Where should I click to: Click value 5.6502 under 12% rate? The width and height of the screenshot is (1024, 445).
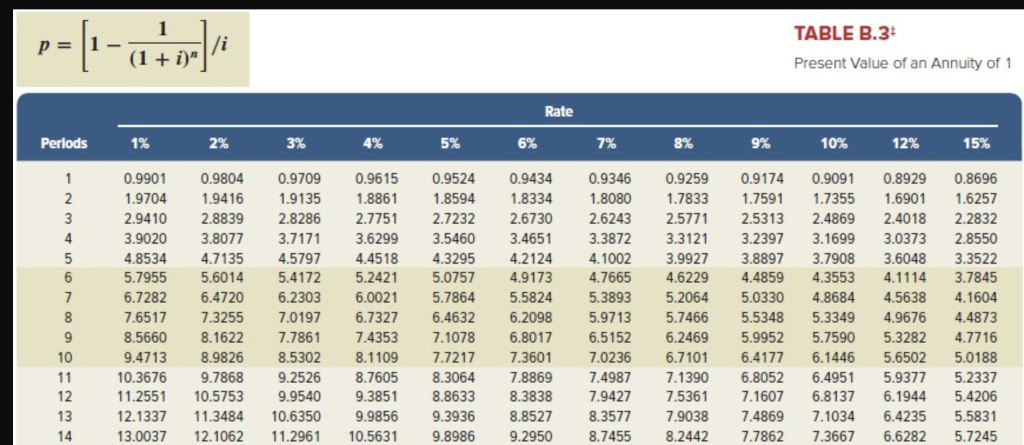click(x=904, y=356)
